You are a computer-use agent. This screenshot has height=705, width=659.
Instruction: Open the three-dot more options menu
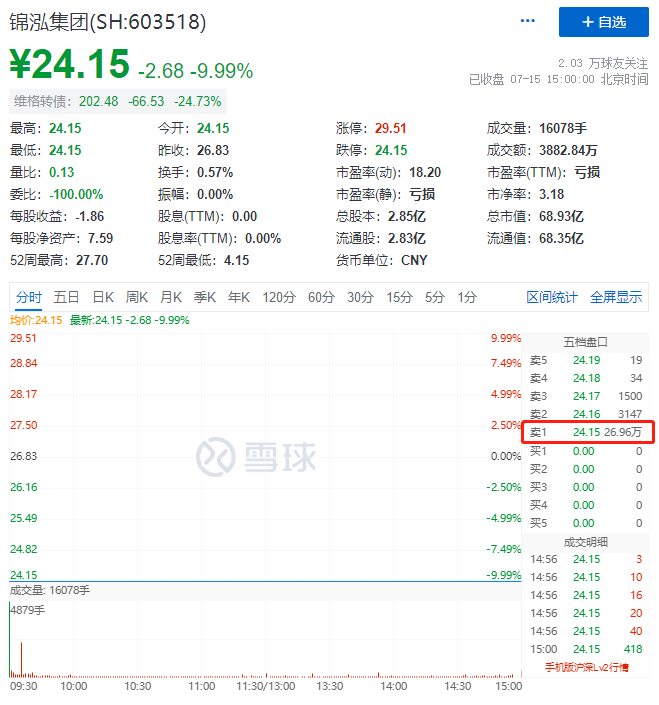(x=527, y=21)
